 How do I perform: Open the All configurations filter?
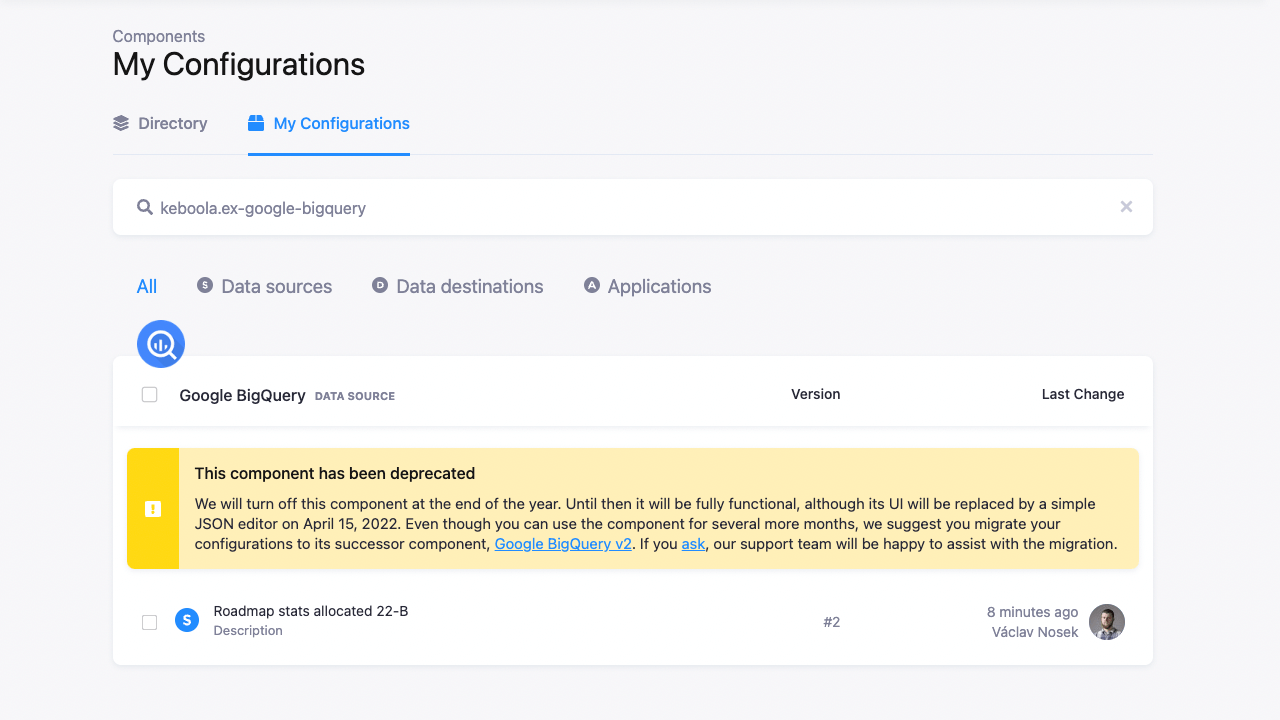146,285
